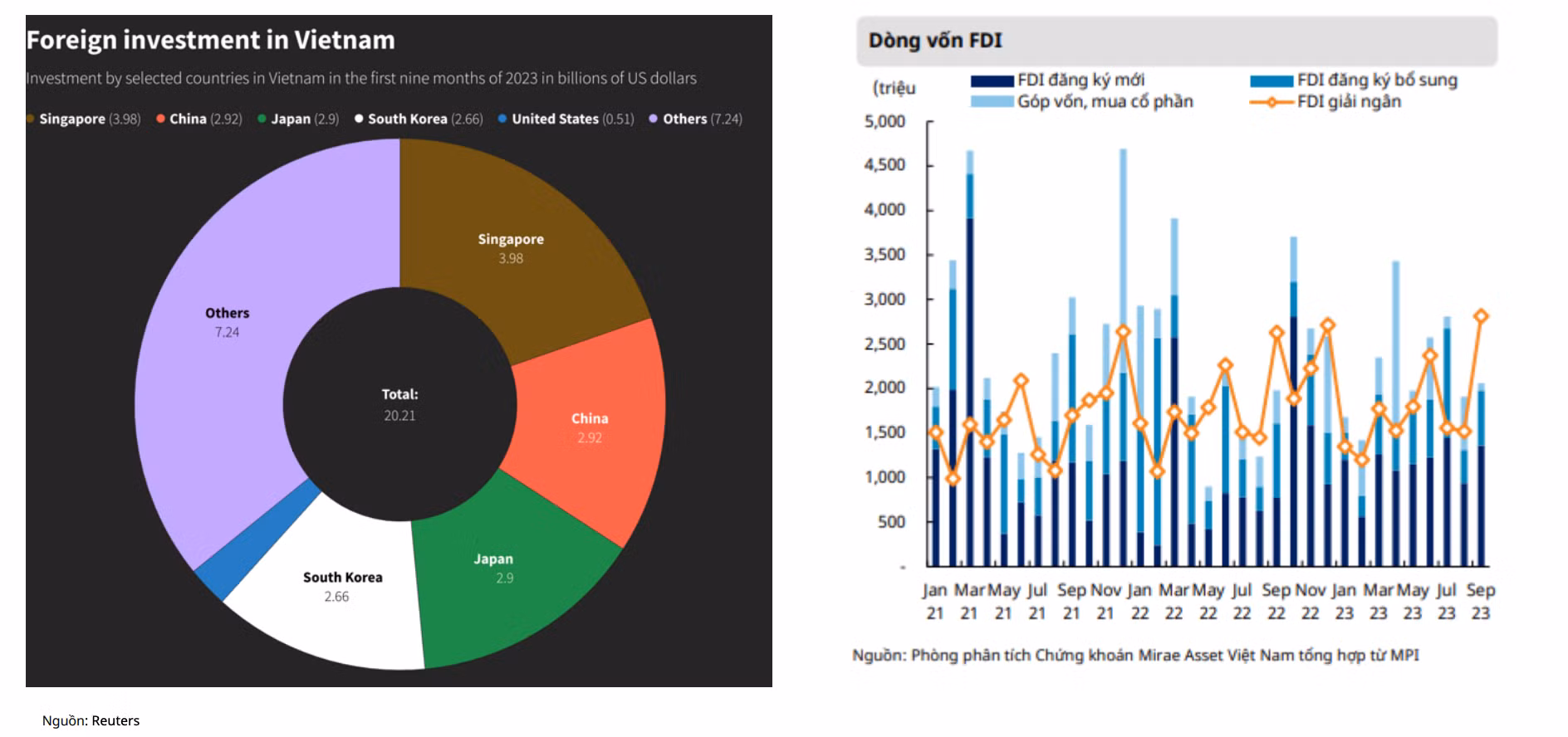The height and width of the screenshot is (737, 1568).
Task: Click the Sep 23 x-axis label
Action: click(x=1480, y=601)
